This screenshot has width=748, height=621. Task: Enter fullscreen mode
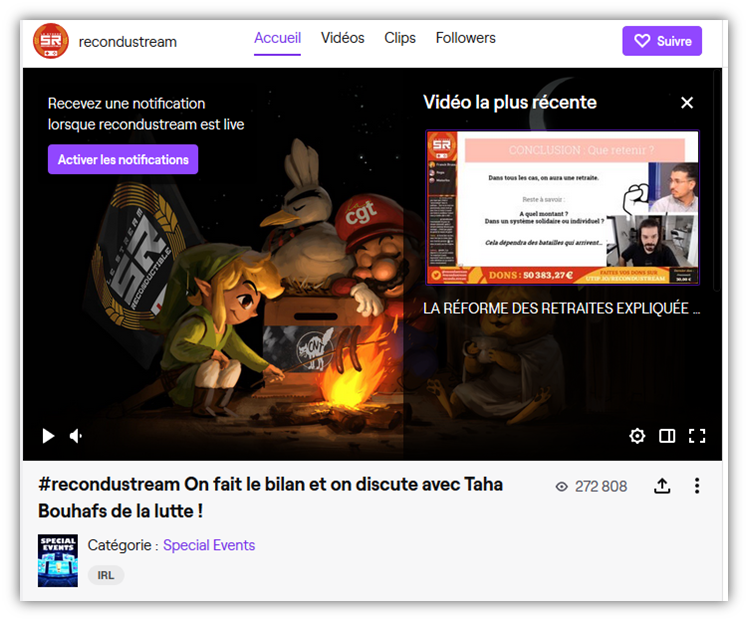click(697, 436)
